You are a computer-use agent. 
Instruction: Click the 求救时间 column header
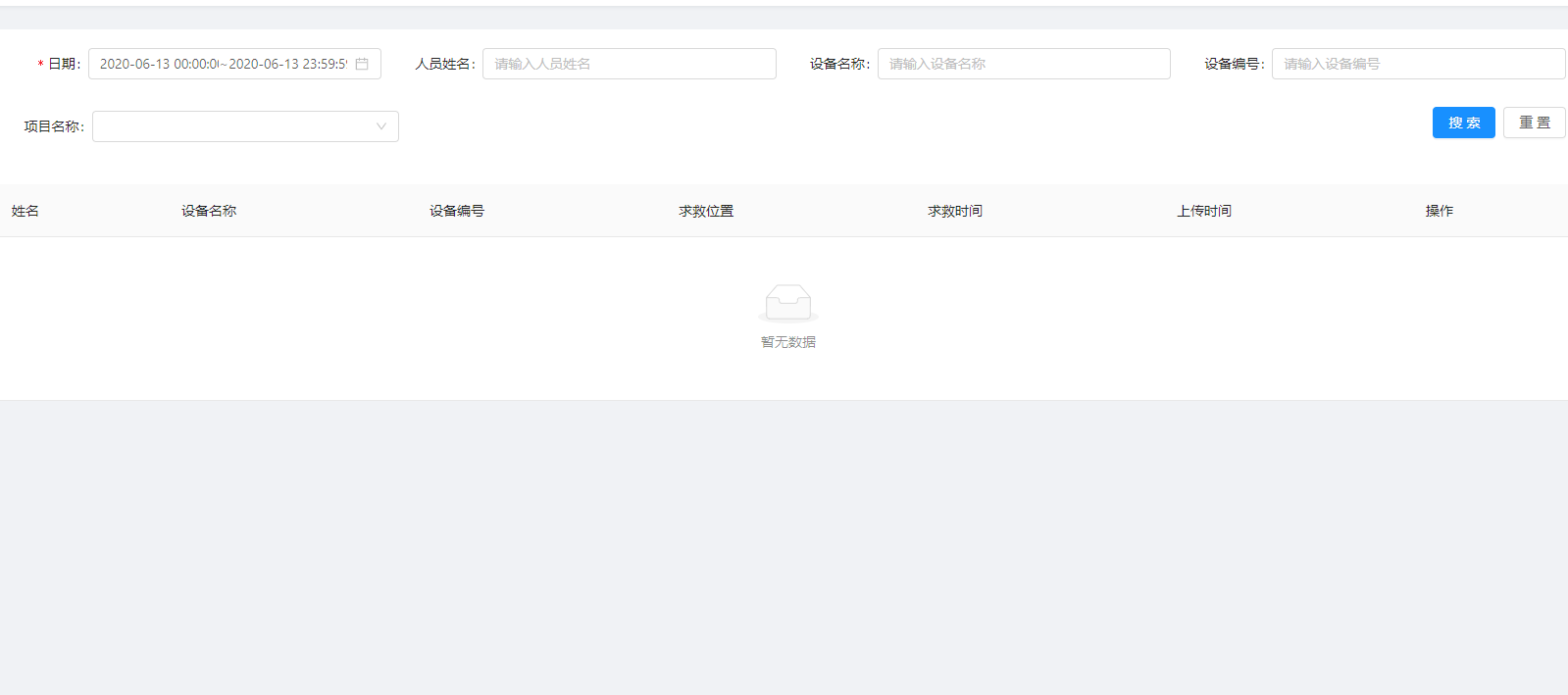pos(955,211)
